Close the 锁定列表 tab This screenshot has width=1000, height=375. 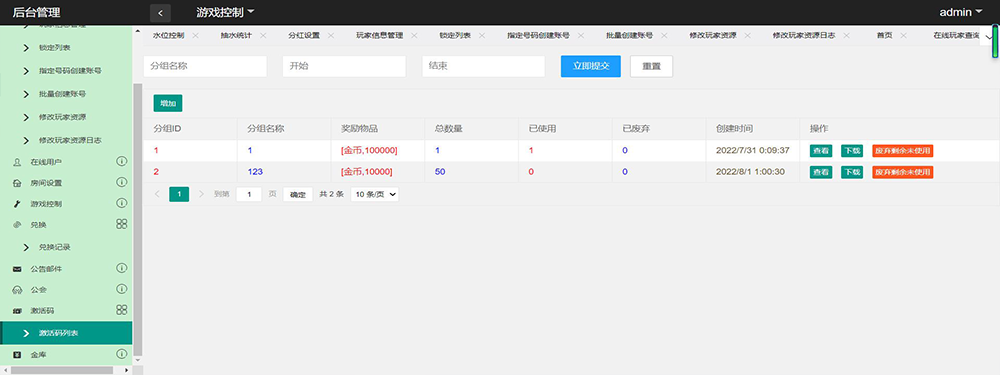(x=482, y=36)
